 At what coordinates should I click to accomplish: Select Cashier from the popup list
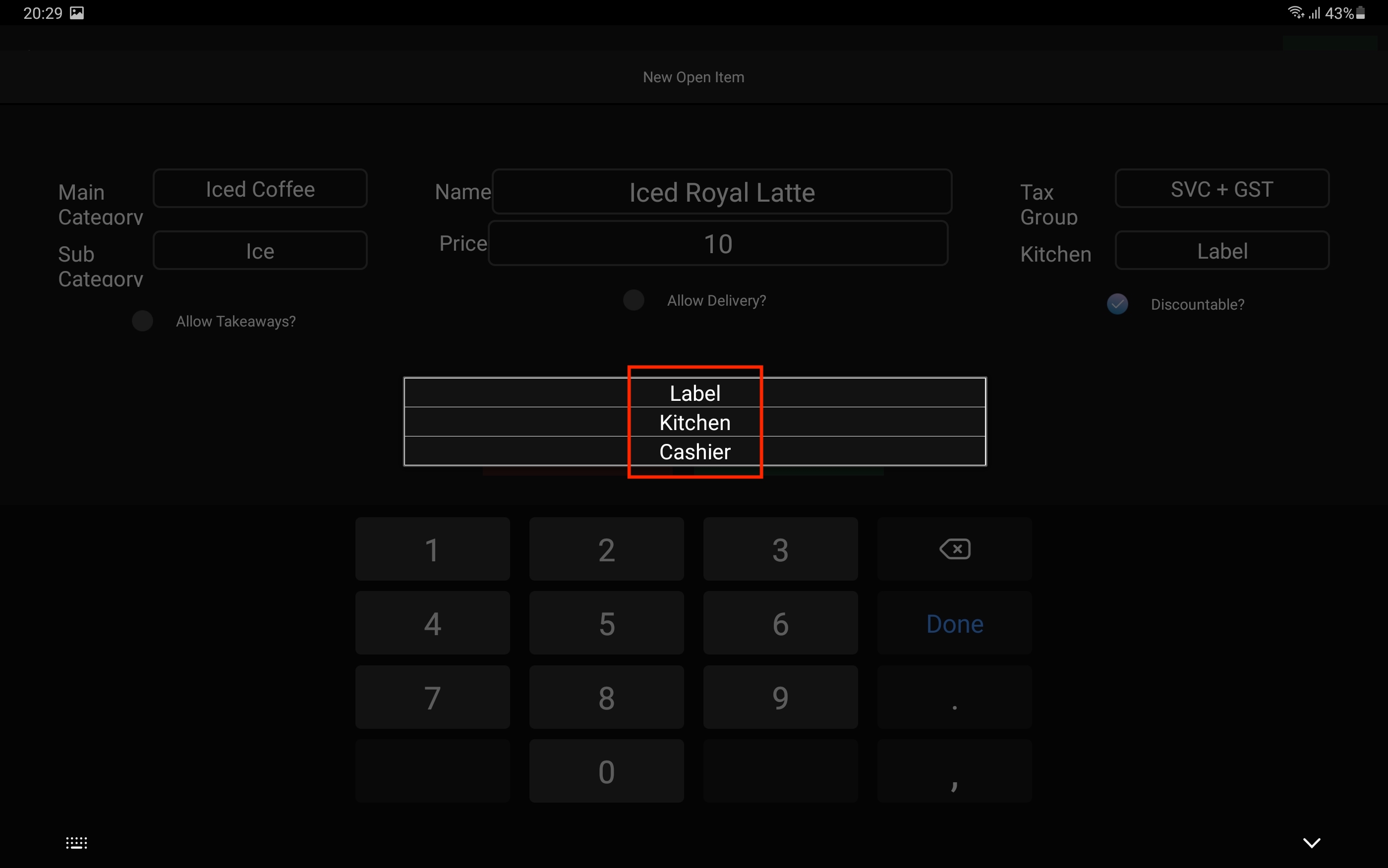(x=695, y=452)
